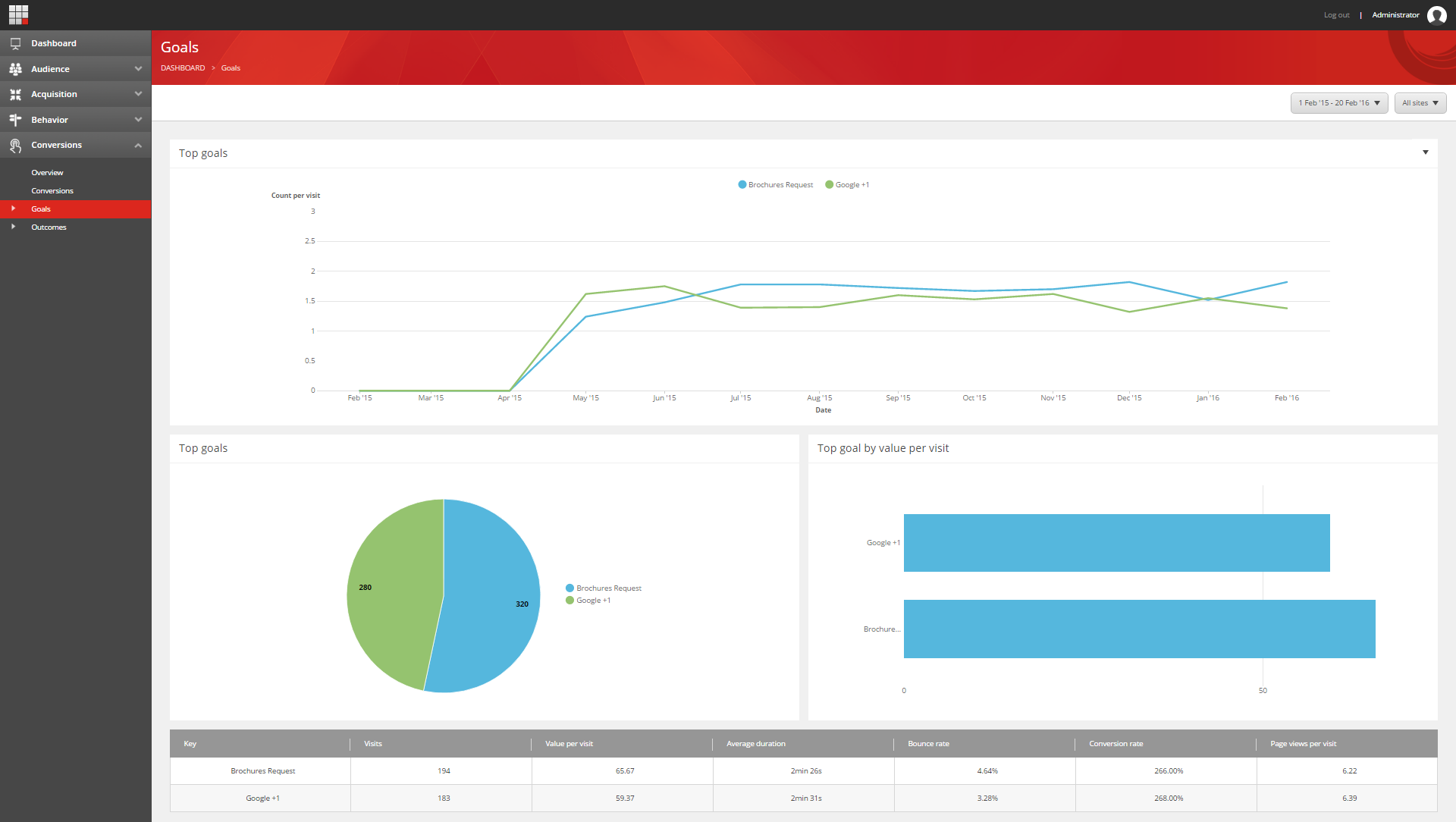The width and height of the screenshot is (1456, 822).
Task: Click the Dashboard monitor icon
Action: click(15, 43)
